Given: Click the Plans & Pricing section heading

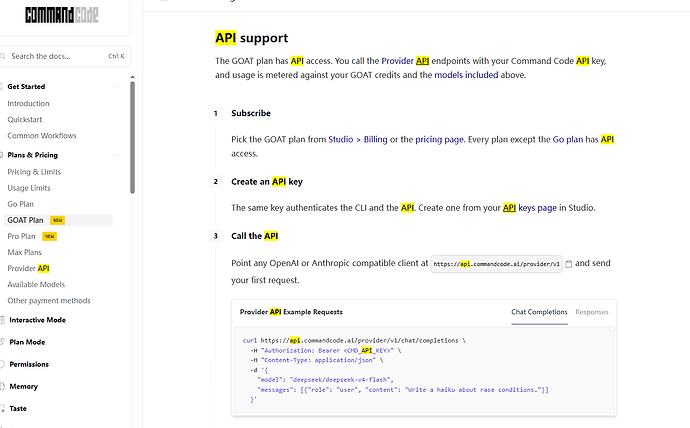Looking at the screenshot, I should tap(33, 155).
